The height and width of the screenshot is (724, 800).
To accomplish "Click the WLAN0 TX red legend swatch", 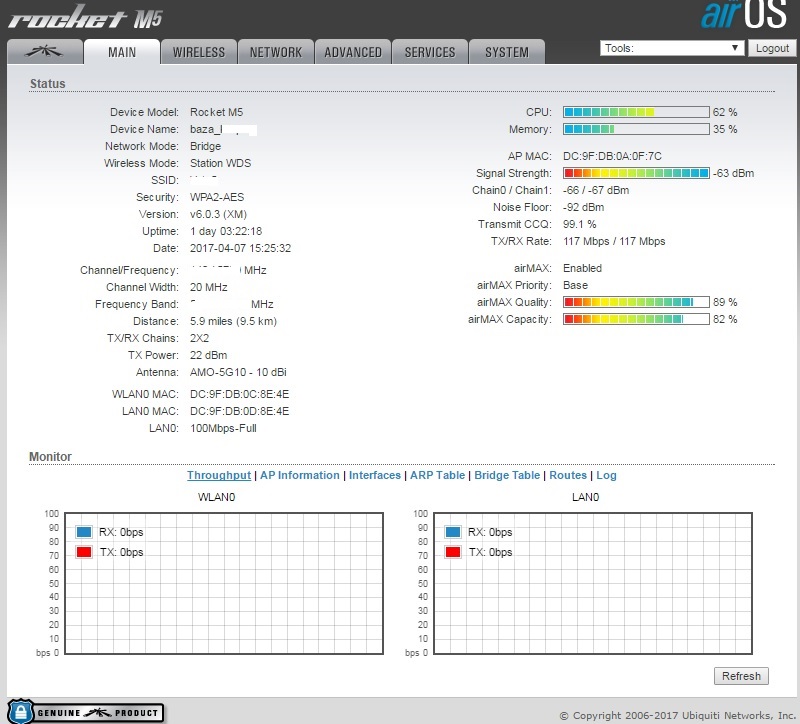I will coord(84,552).
